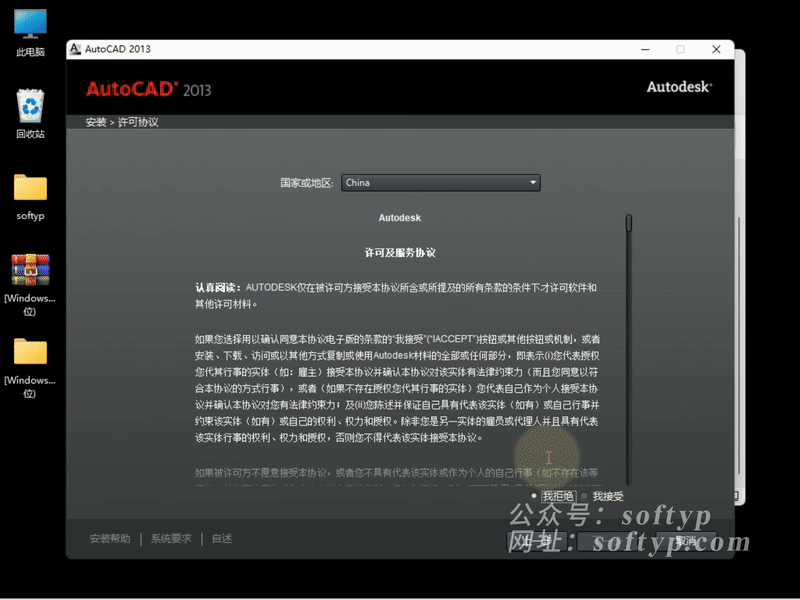
Task: Select the 此电脑 desktop icon
Action: pos(30,32)
